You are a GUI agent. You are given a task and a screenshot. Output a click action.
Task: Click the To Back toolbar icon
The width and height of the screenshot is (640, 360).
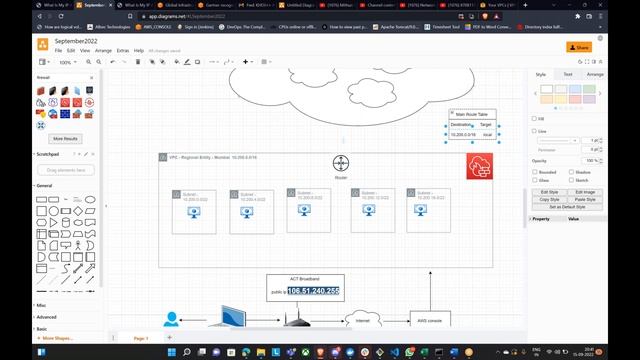[x=162, y=62]
